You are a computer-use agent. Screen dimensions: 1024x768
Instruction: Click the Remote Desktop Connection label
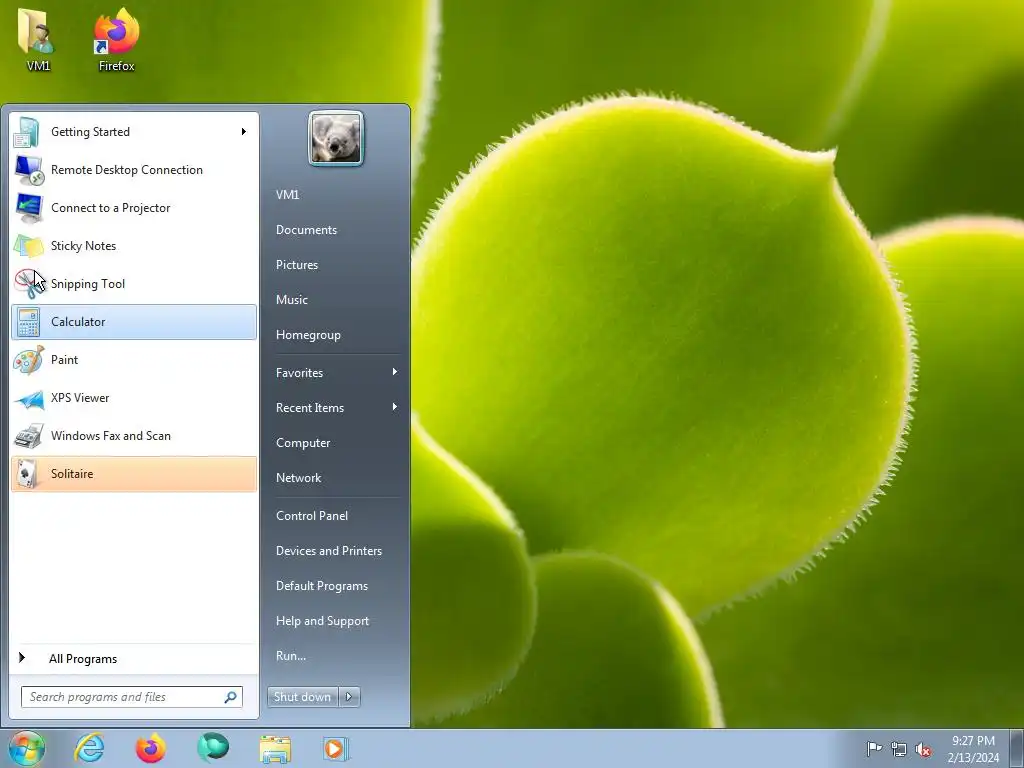127,170
